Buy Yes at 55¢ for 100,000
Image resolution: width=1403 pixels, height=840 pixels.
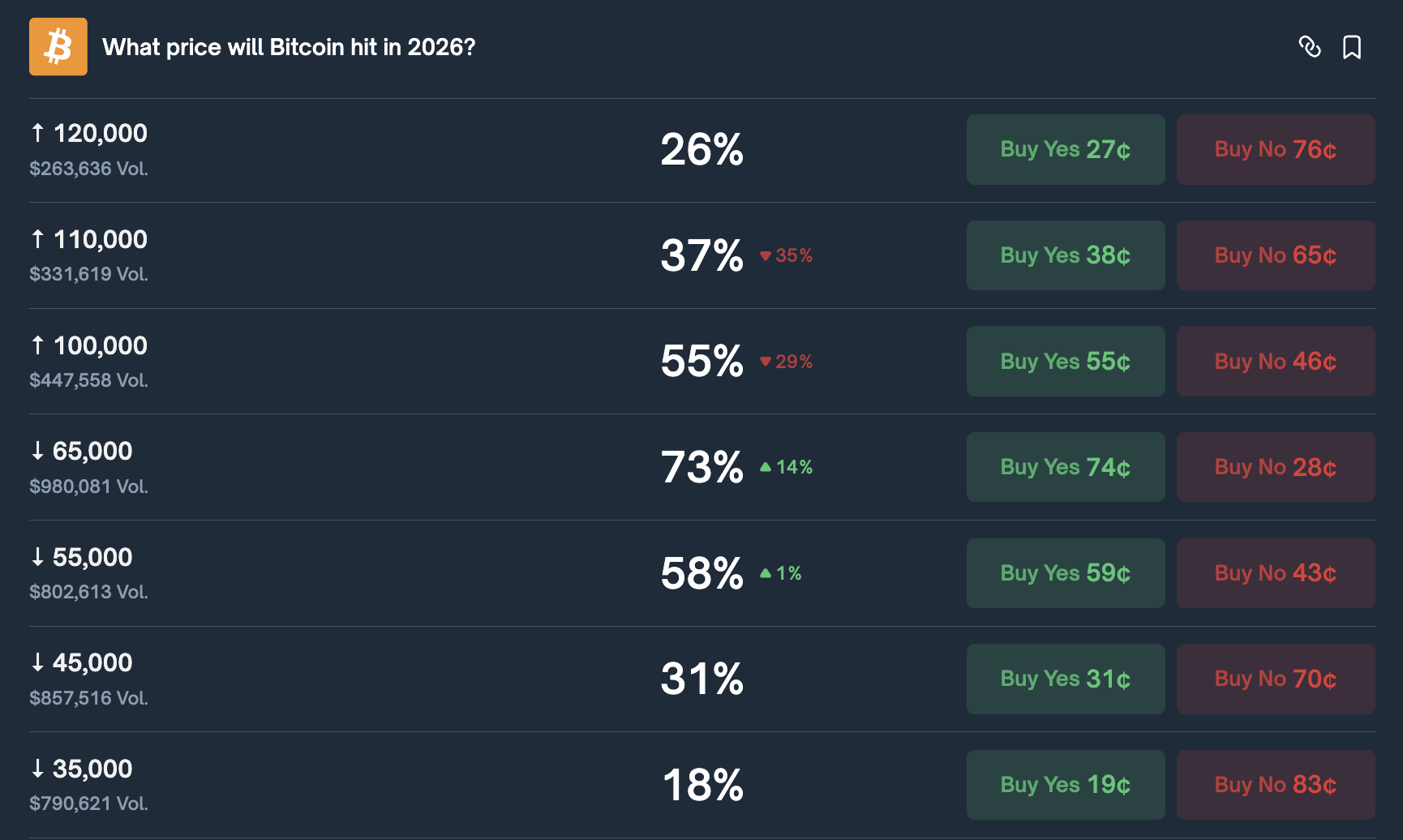[1065, 361]
